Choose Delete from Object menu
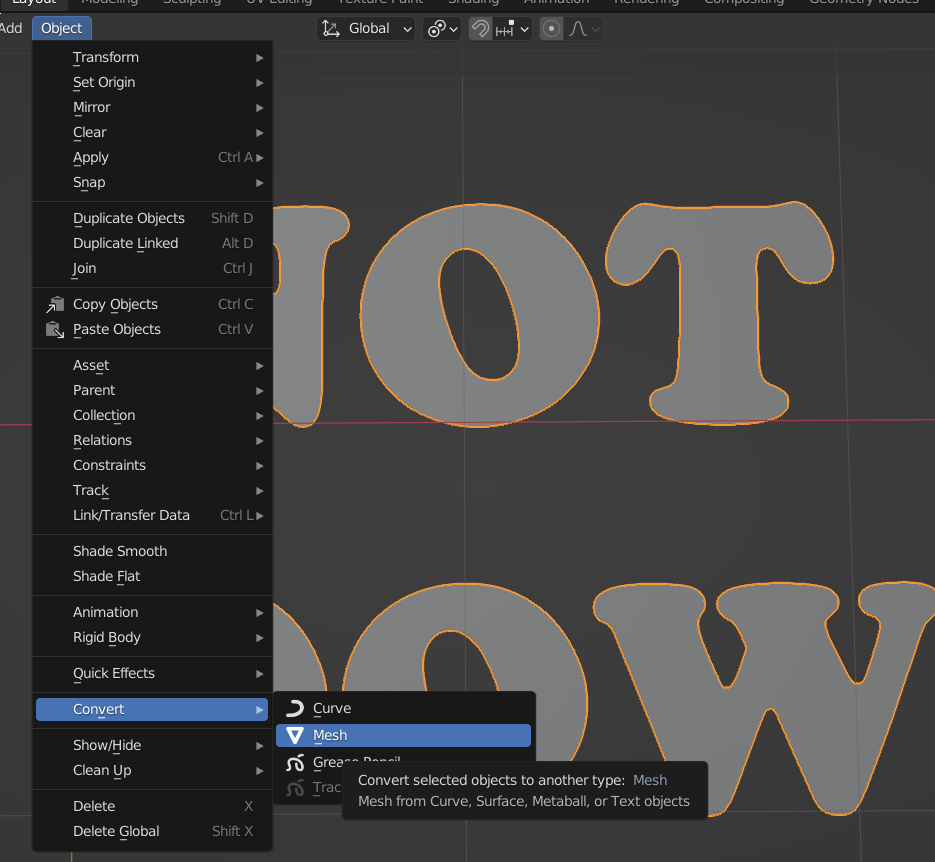This screenshot has height=862, width=935. click(x=152, y=806)
